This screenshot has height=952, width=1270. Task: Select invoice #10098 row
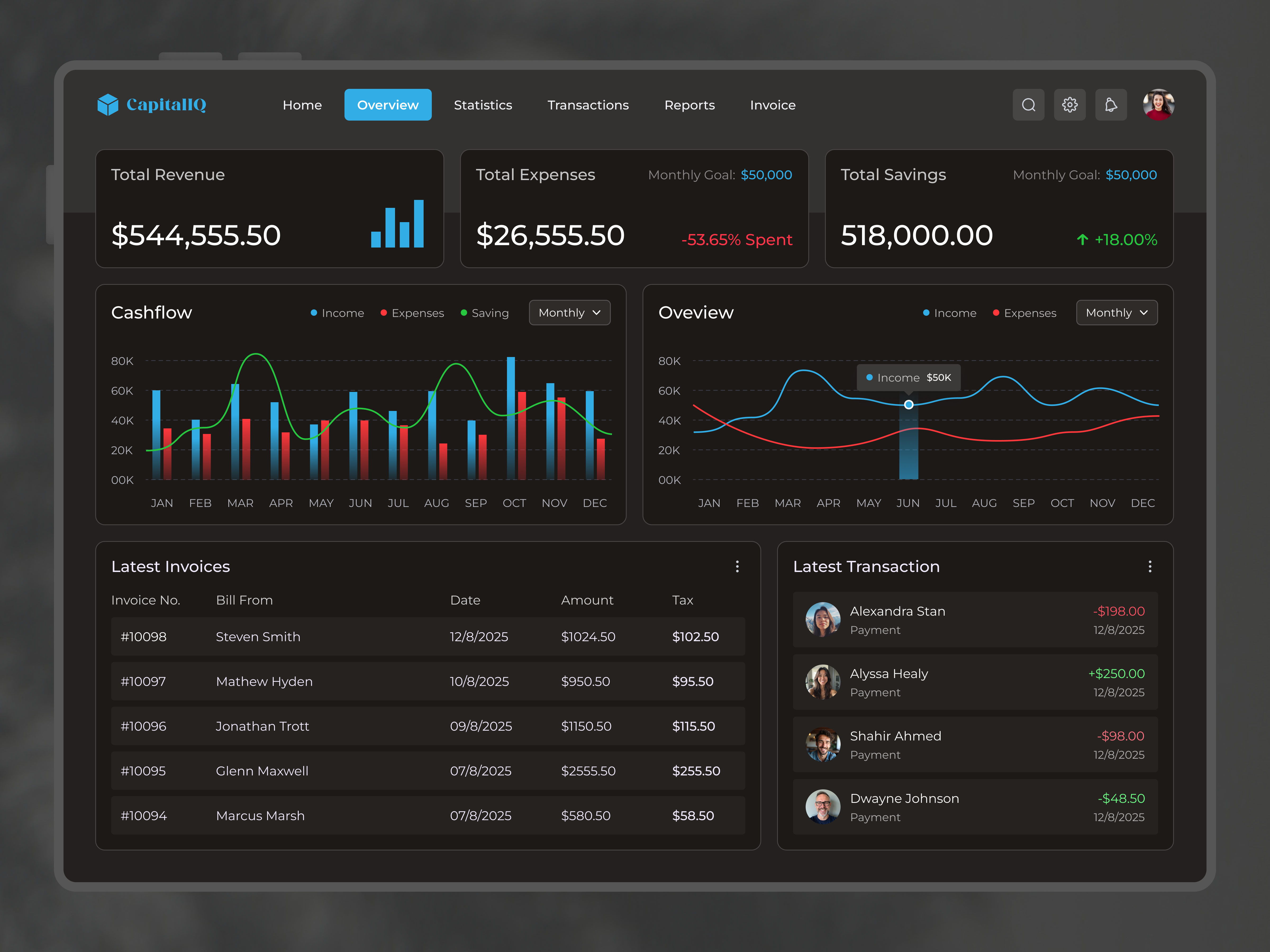428,637
